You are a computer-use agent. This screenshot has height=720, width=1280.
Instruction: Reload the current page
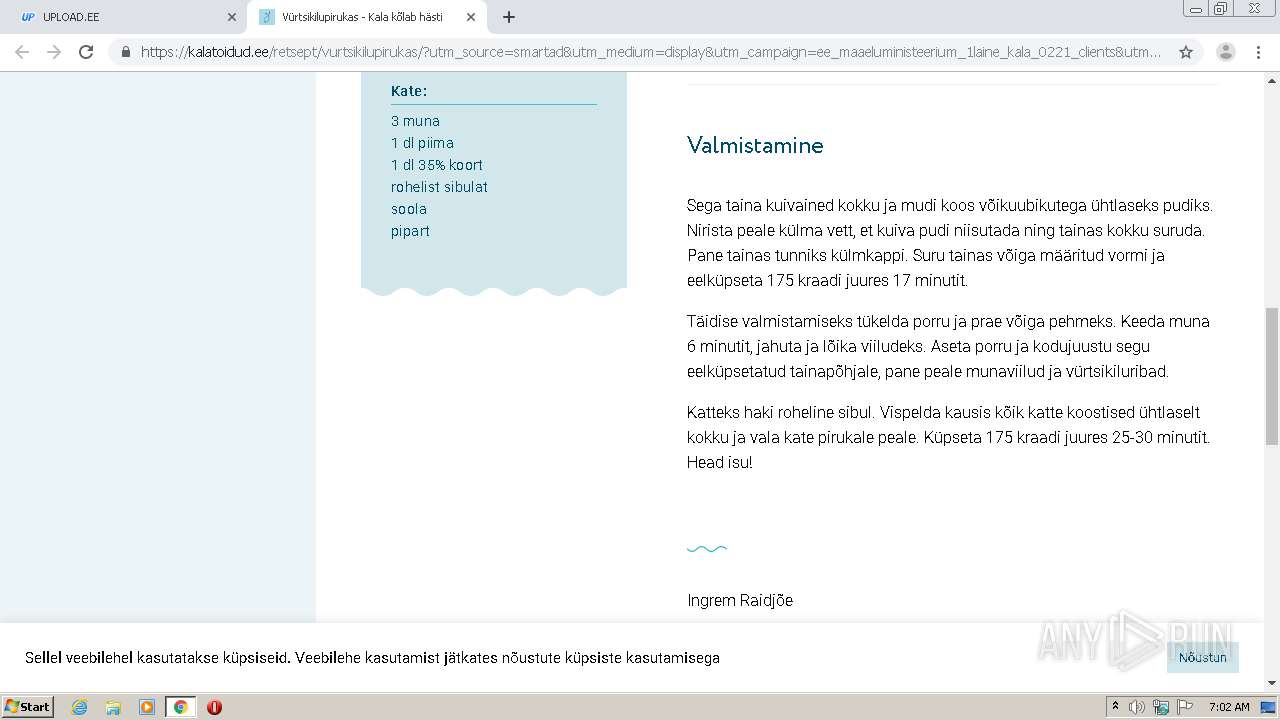click(86, 52)
